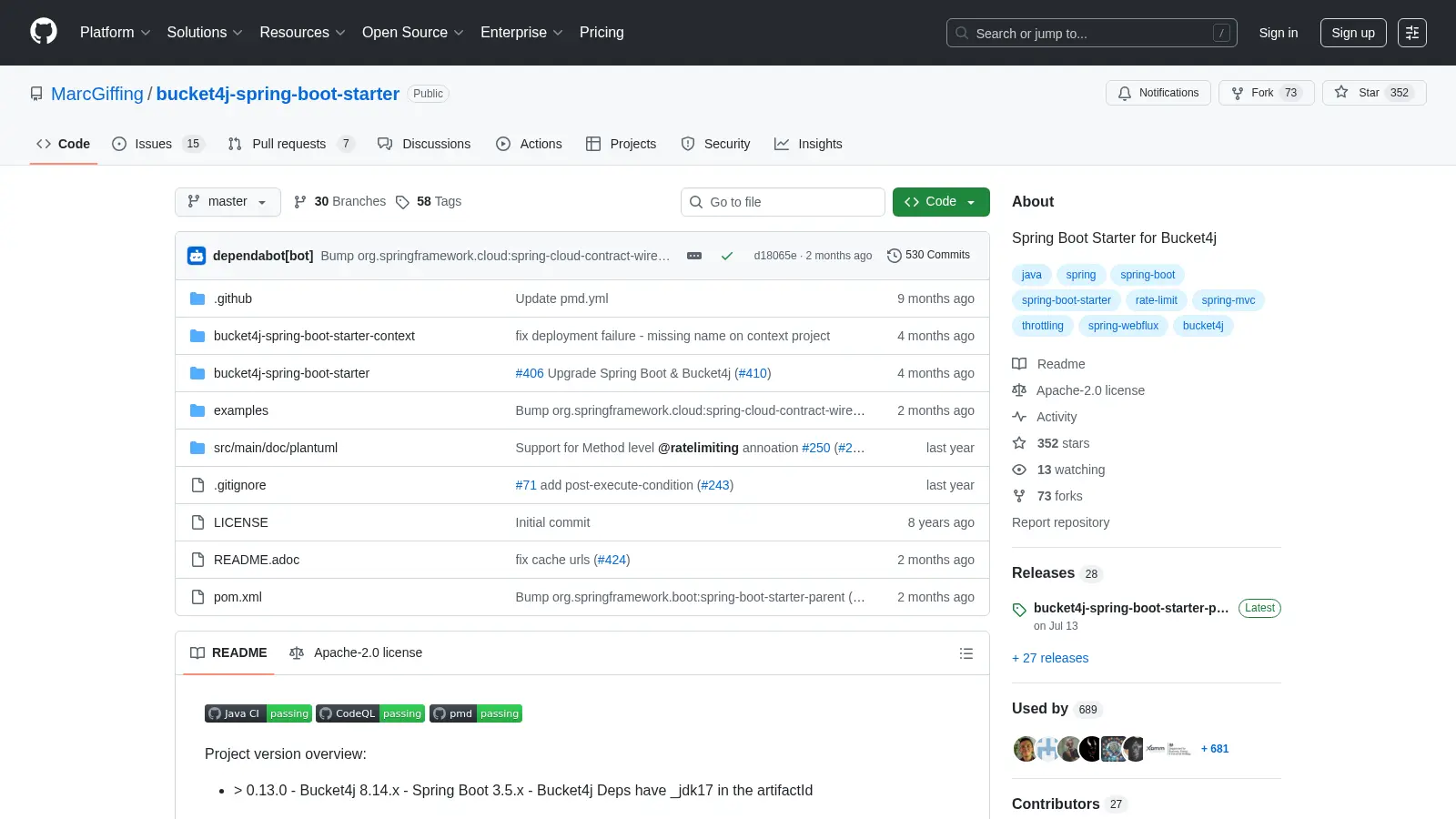Expand the Platform menu
Screen dimensions: 1456x819
[116, 33]
